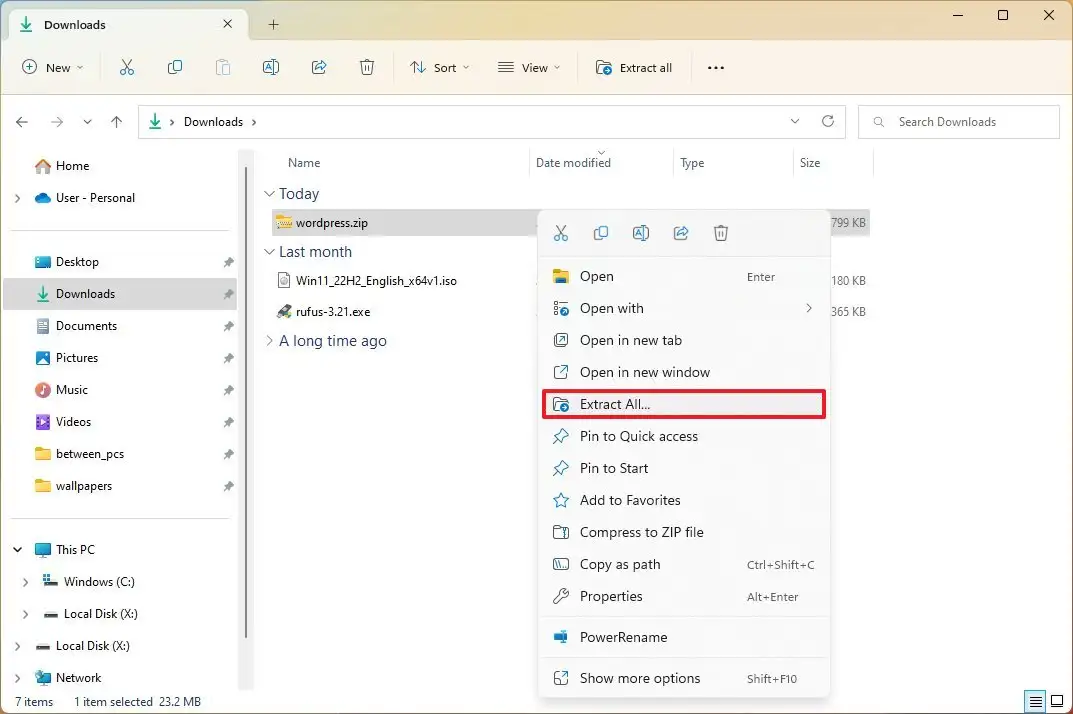Switch to details view in the status bar
Viewport: 1073px width, 714px height.
1036,702
